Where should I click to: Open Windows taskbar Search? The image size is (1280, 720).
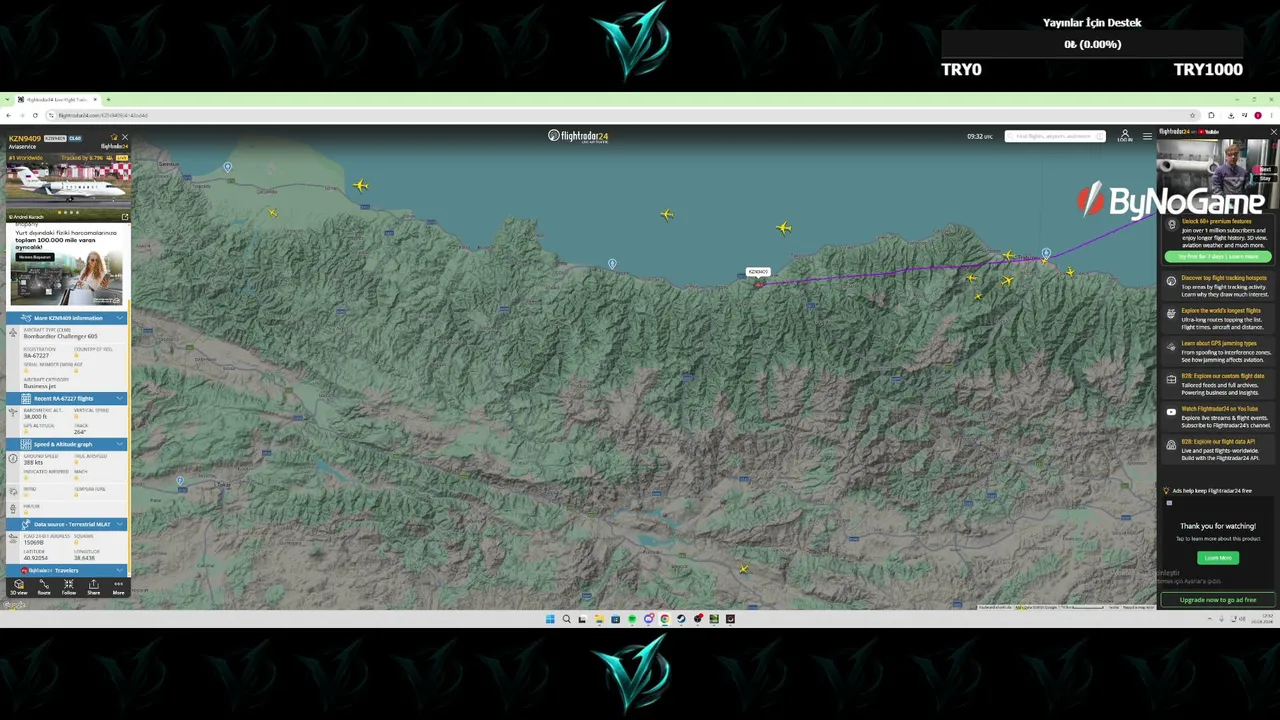tap(566, 619)
